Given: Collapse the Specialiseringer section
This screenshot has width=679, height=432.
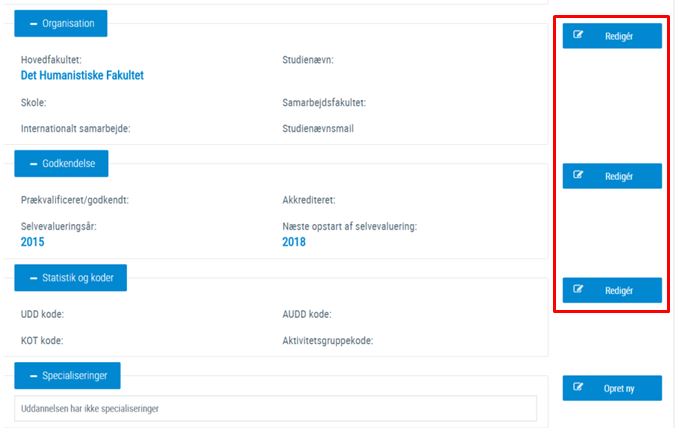Looking at the screenshot, I should 67,376.
